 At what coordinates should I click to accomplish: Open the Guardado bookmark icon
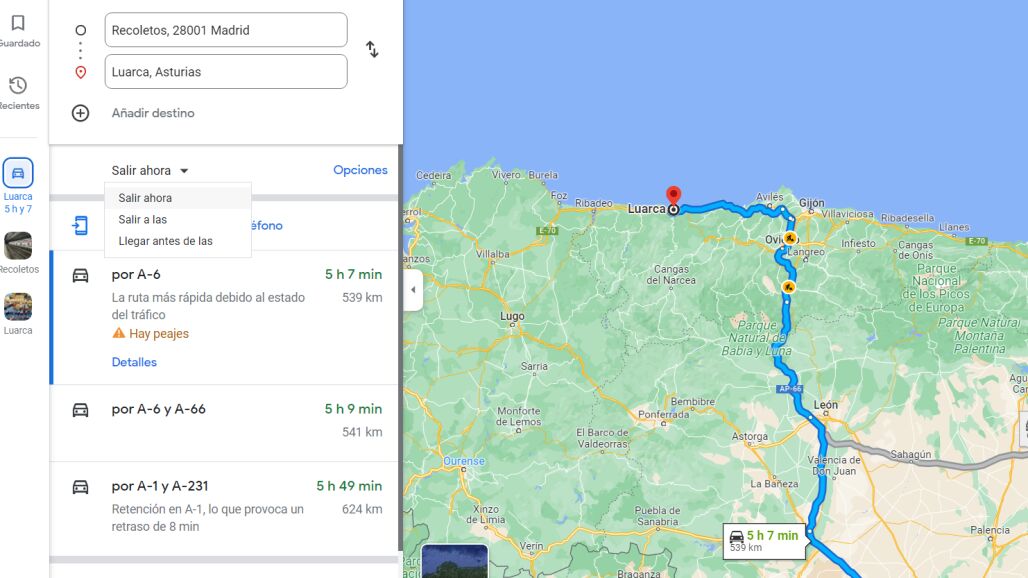pyautogui.click(x=18, y=24)
